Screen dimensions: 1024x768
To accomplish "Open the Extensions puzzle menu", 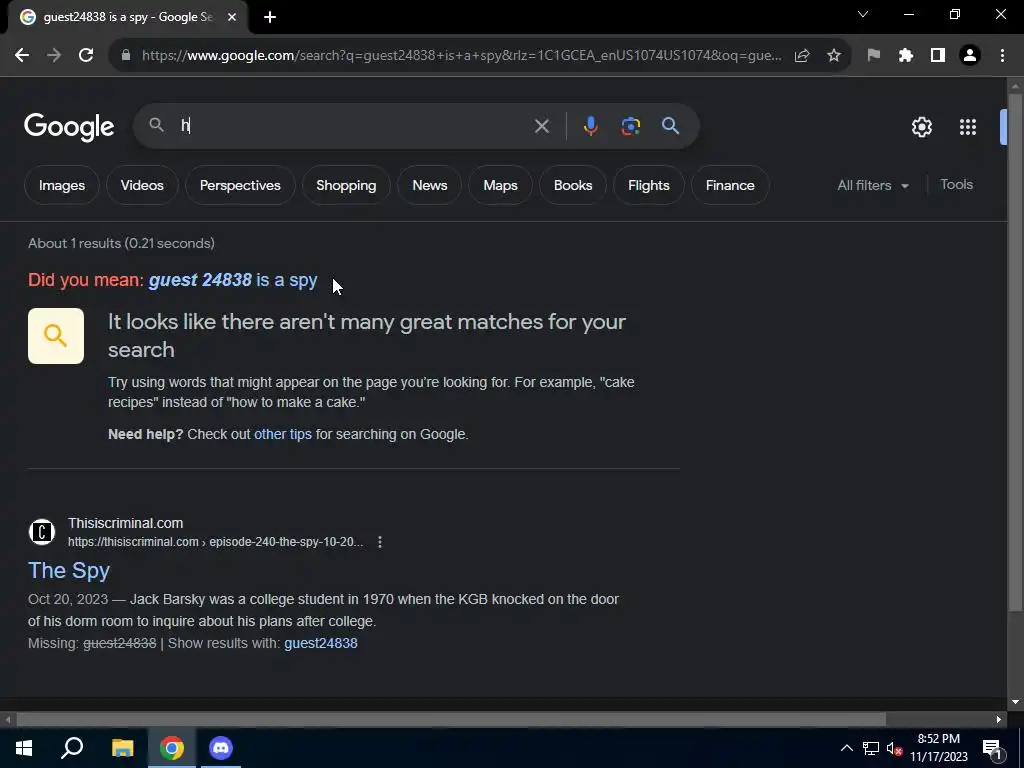I will coord(906,56).
